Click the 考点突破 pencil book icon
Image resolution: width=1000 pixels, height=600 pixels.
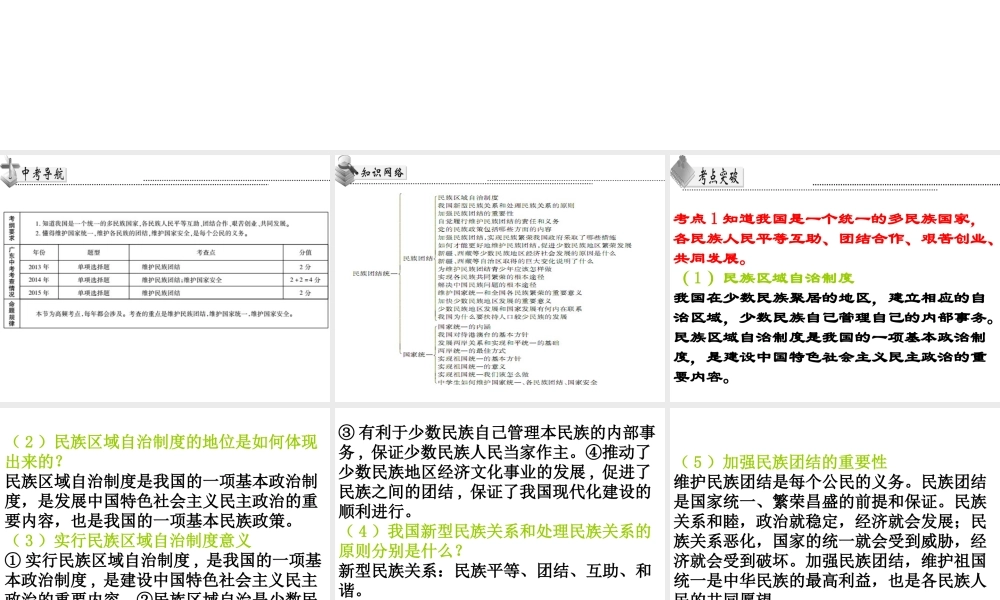(x=682, y=172)
